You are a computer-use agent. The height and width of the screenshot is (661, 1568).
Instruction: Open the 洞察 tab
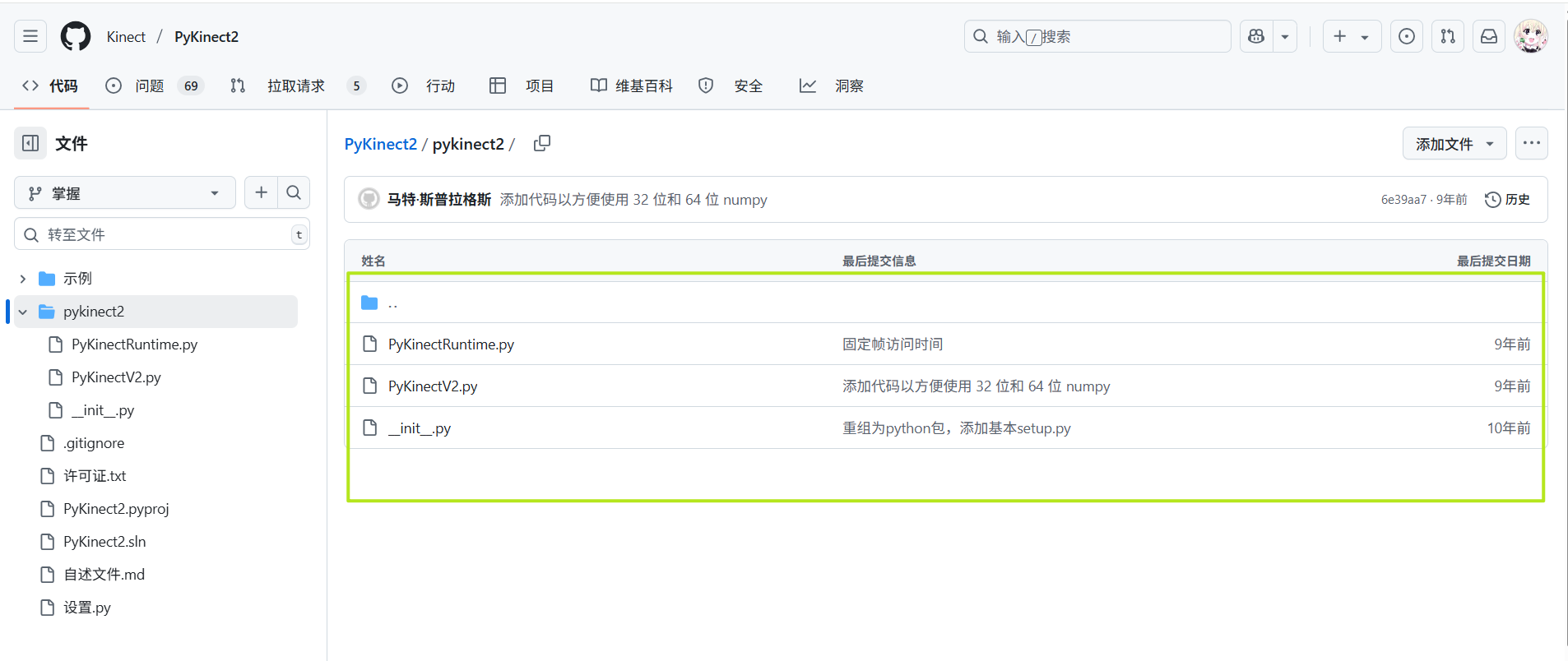[x=832, y=86]
